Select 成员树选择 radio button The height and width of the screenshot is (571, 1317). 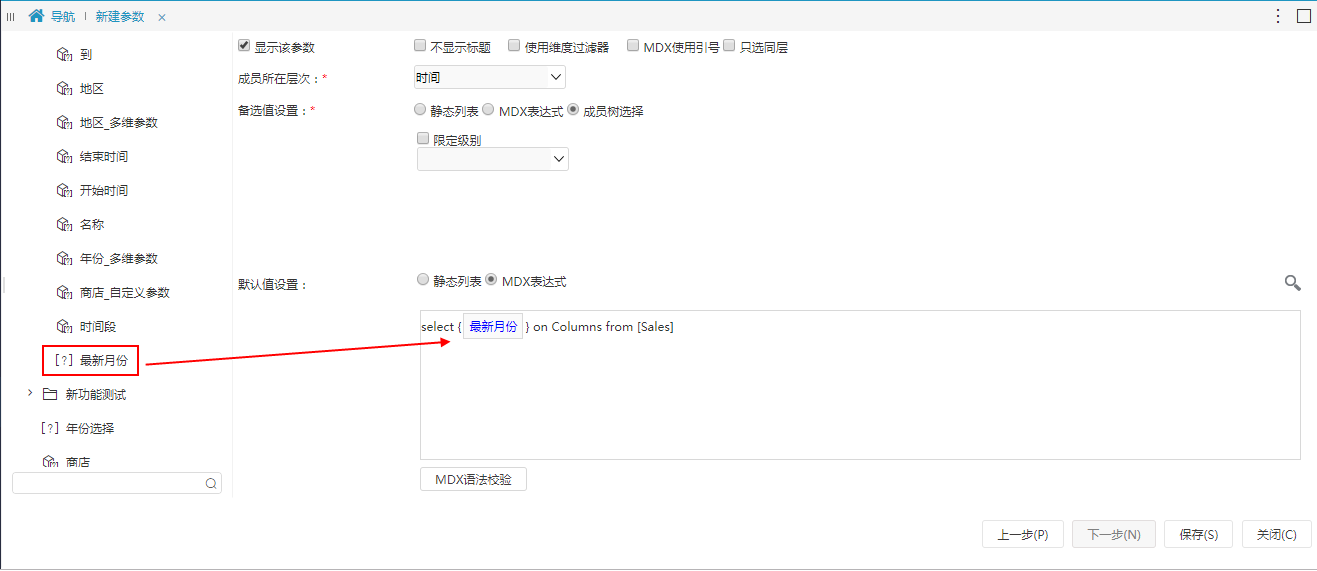tap(573, 110)
